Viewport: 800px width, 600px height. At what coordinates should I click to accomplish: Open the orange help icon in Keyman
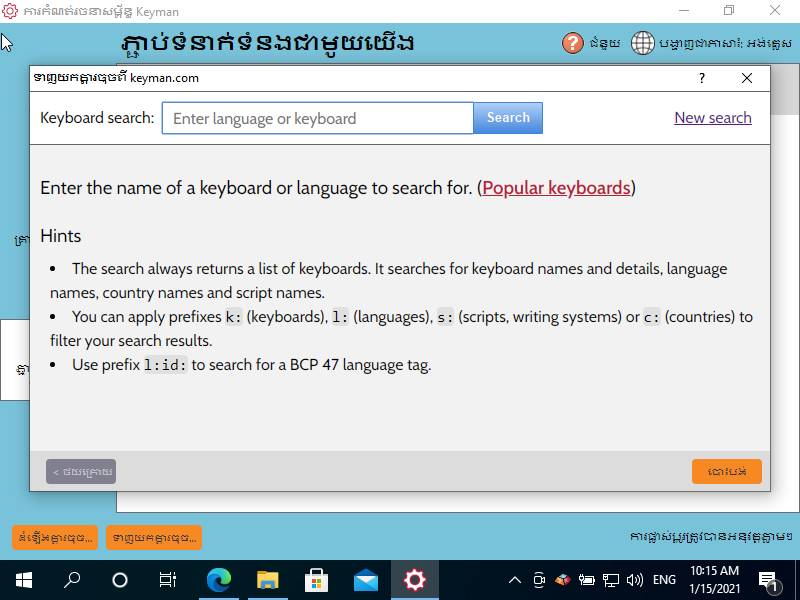click(572, 43)
